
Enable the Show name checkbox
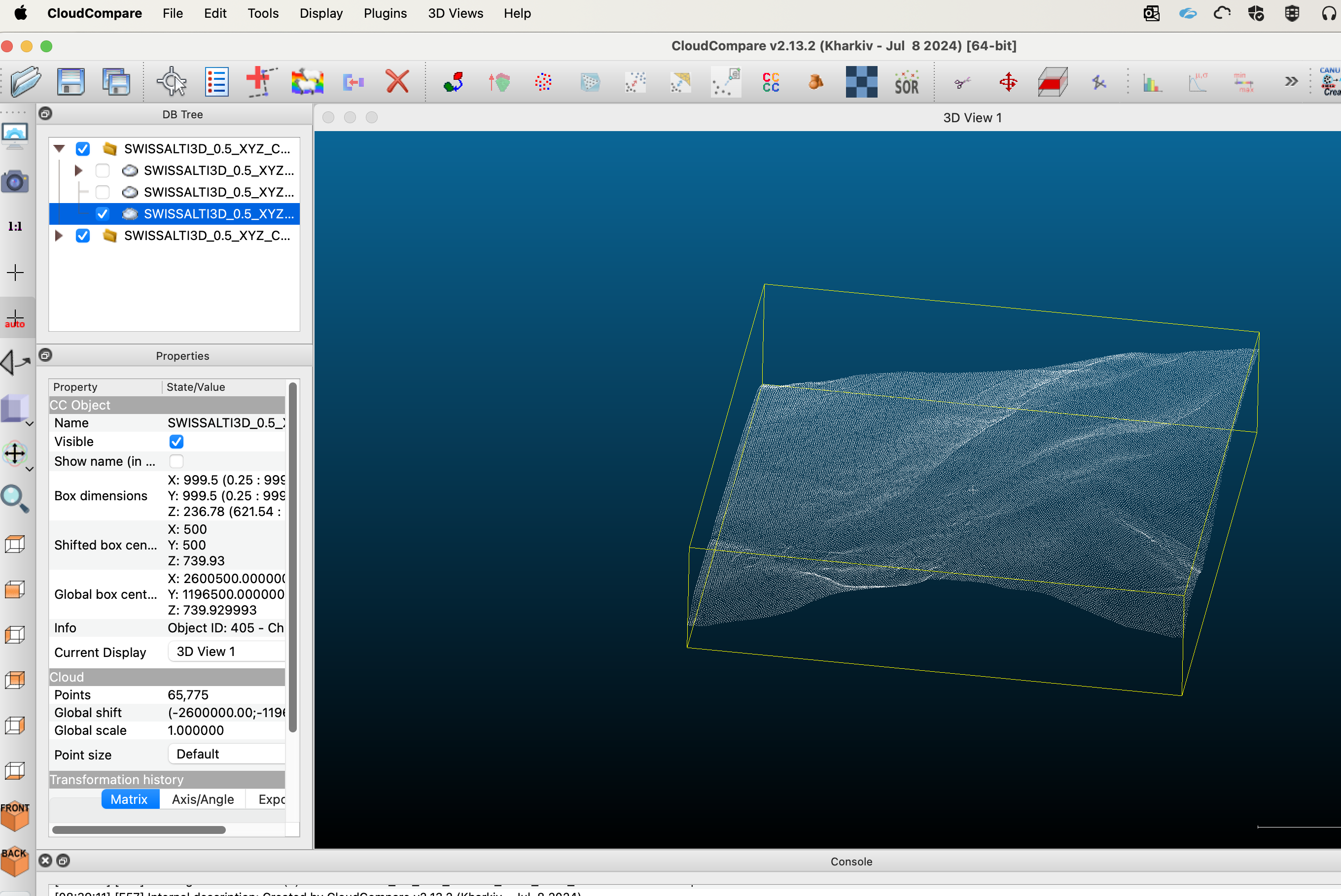point(176,461)
